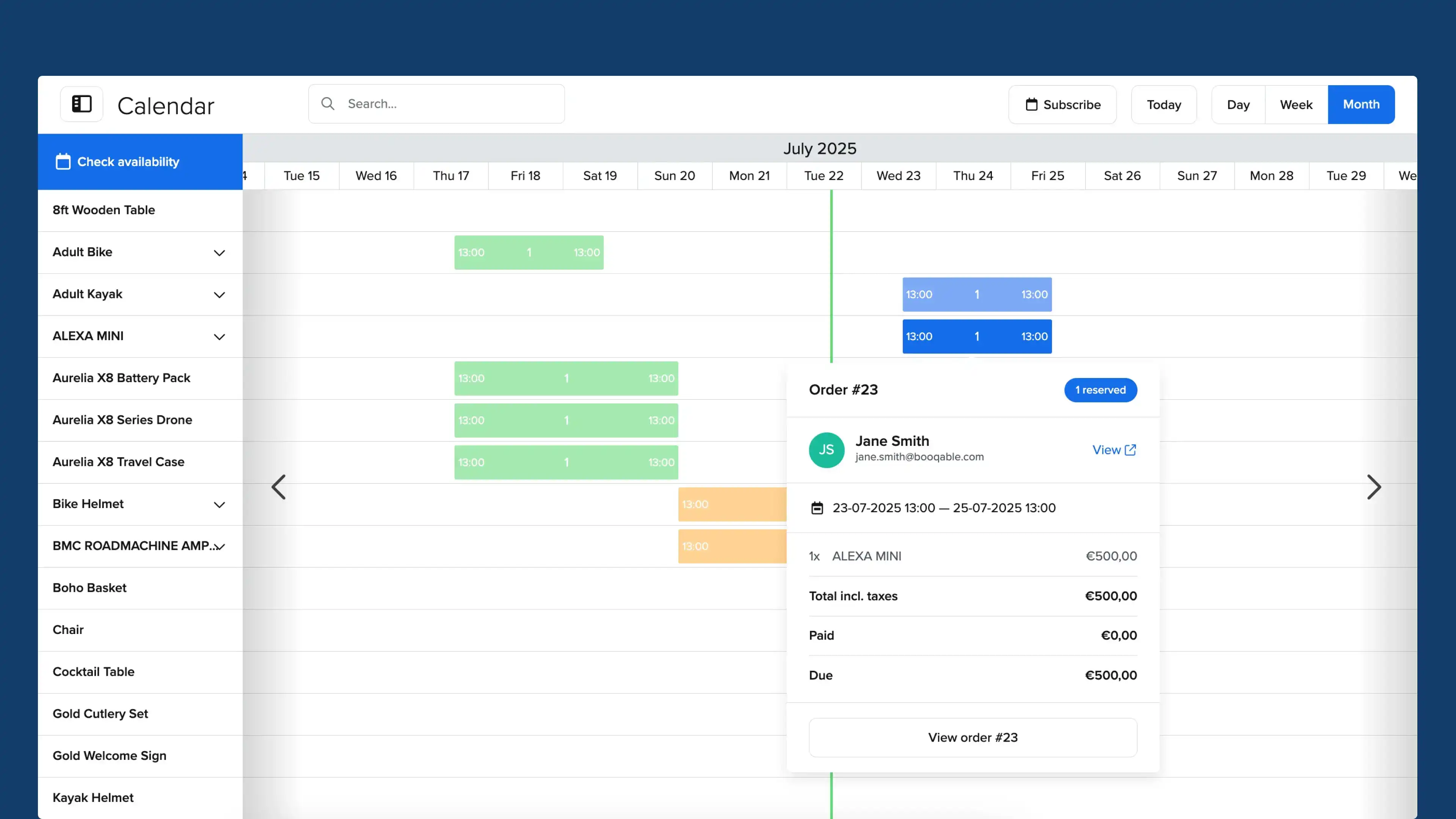
Task: Click the right arrow to advance the calendar
Action: [x=1374, y=486]
